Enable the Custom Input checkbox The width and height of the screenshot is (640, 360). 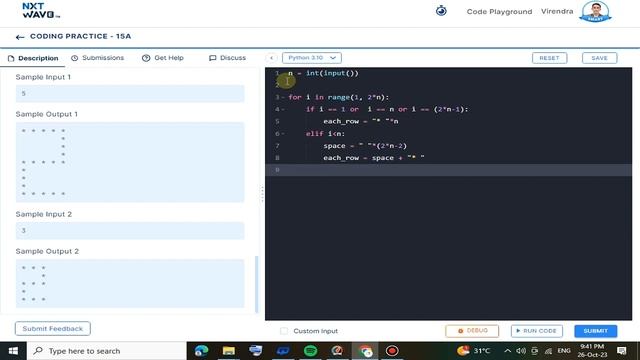click(x=284, y=331)
